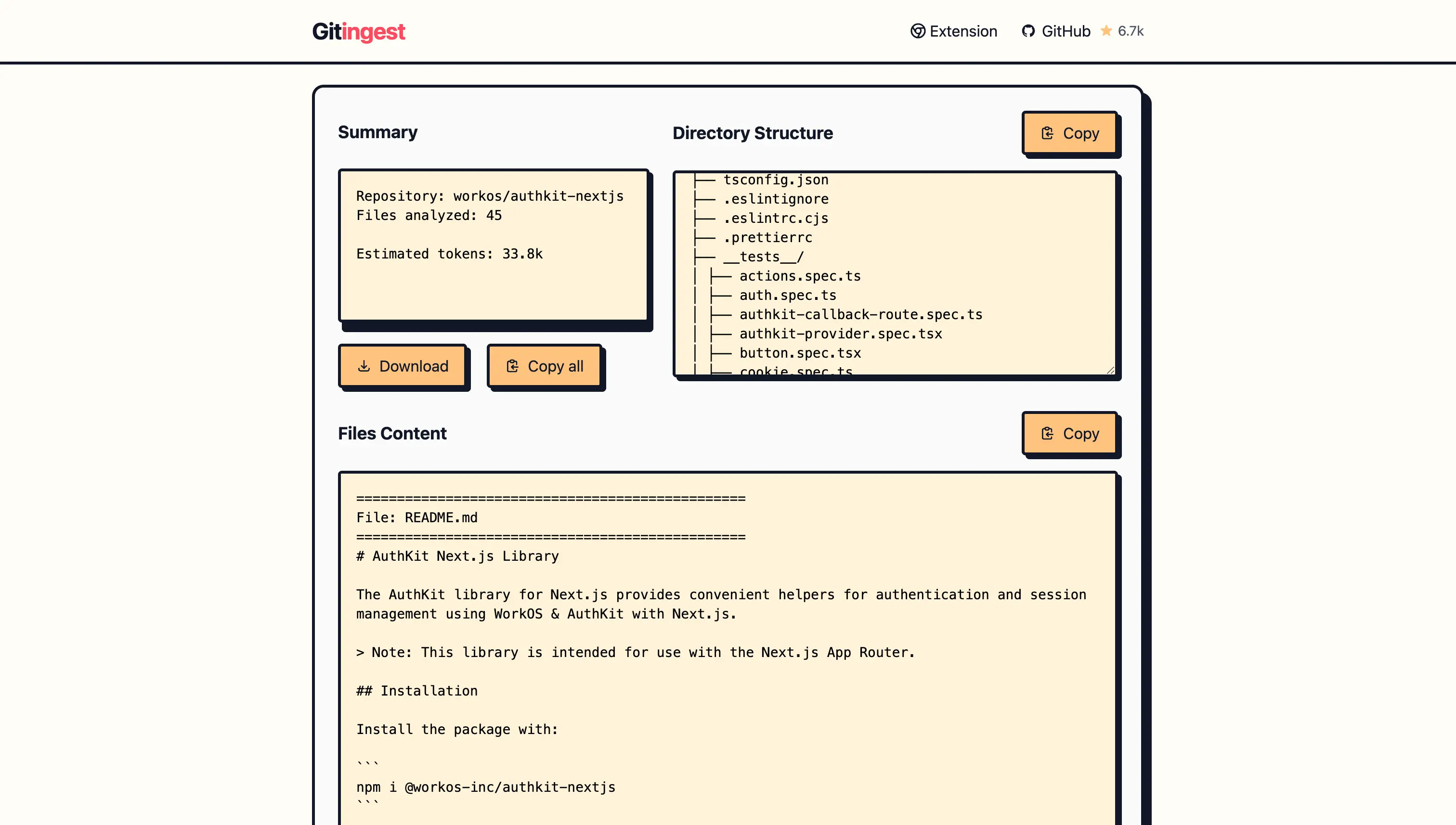Click the Repository: workos/authkit-nextjs line
This screenshot has width=1456, height=825.
490,196
